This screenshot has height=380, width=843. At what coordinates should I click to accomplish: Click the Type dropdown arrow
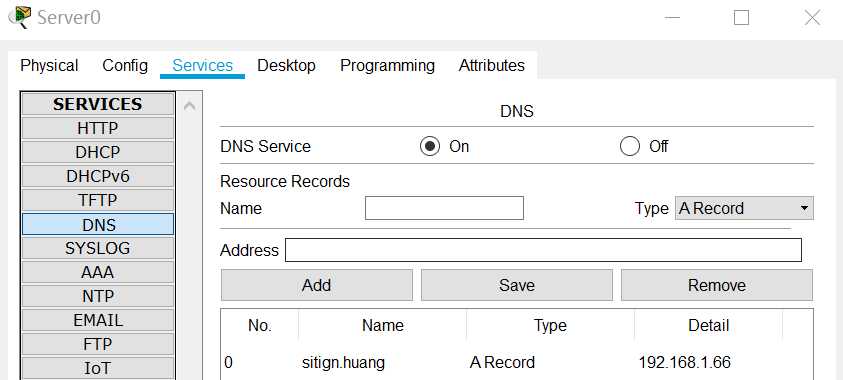pos(804,208)
